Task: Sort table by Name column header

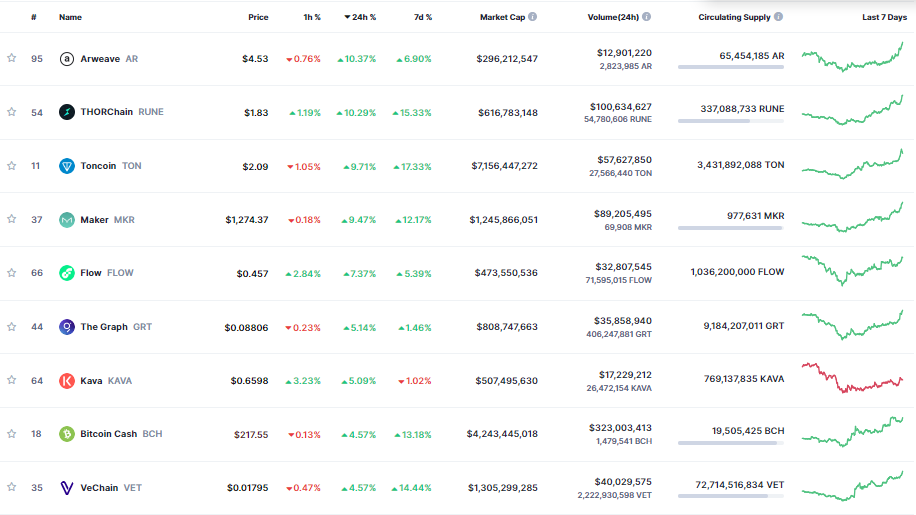Action: pyautogui.click(x=70, y=18)
